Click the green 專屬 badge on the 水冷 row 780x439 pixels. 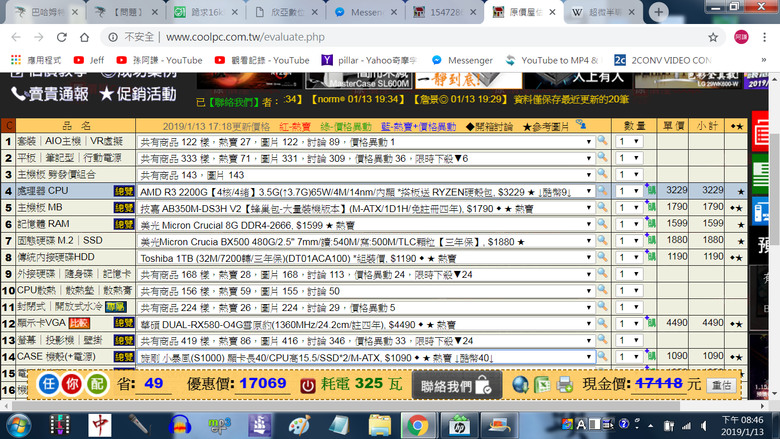click(x=115, y=307)
